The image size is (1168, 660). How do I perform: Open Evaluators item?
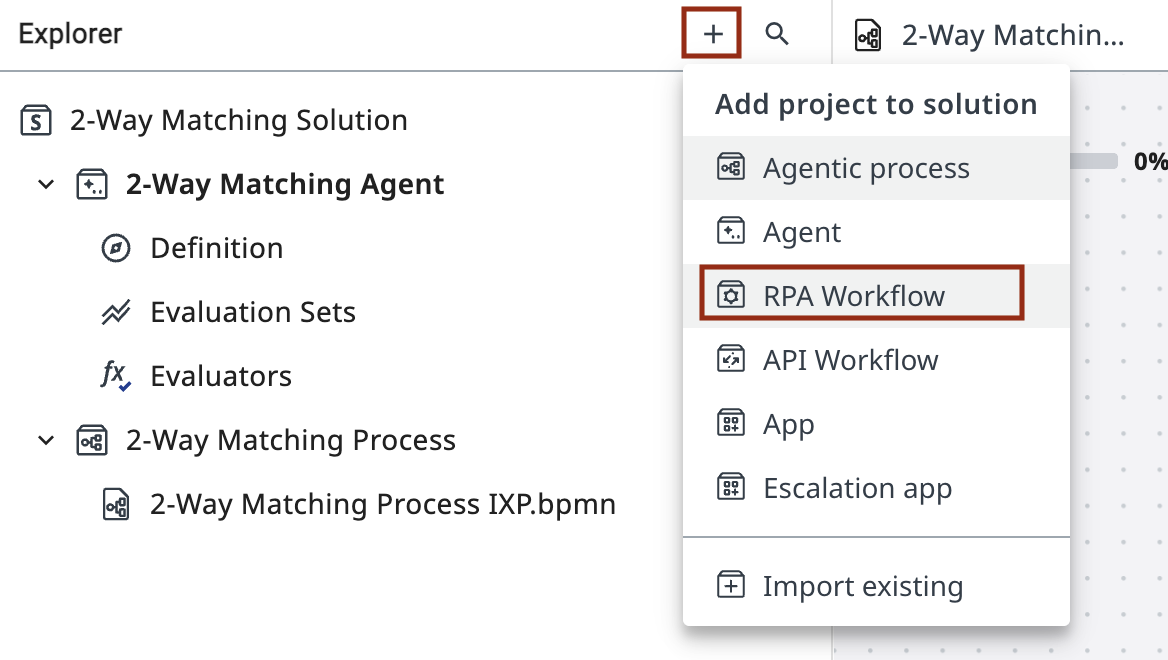point(221,376)
